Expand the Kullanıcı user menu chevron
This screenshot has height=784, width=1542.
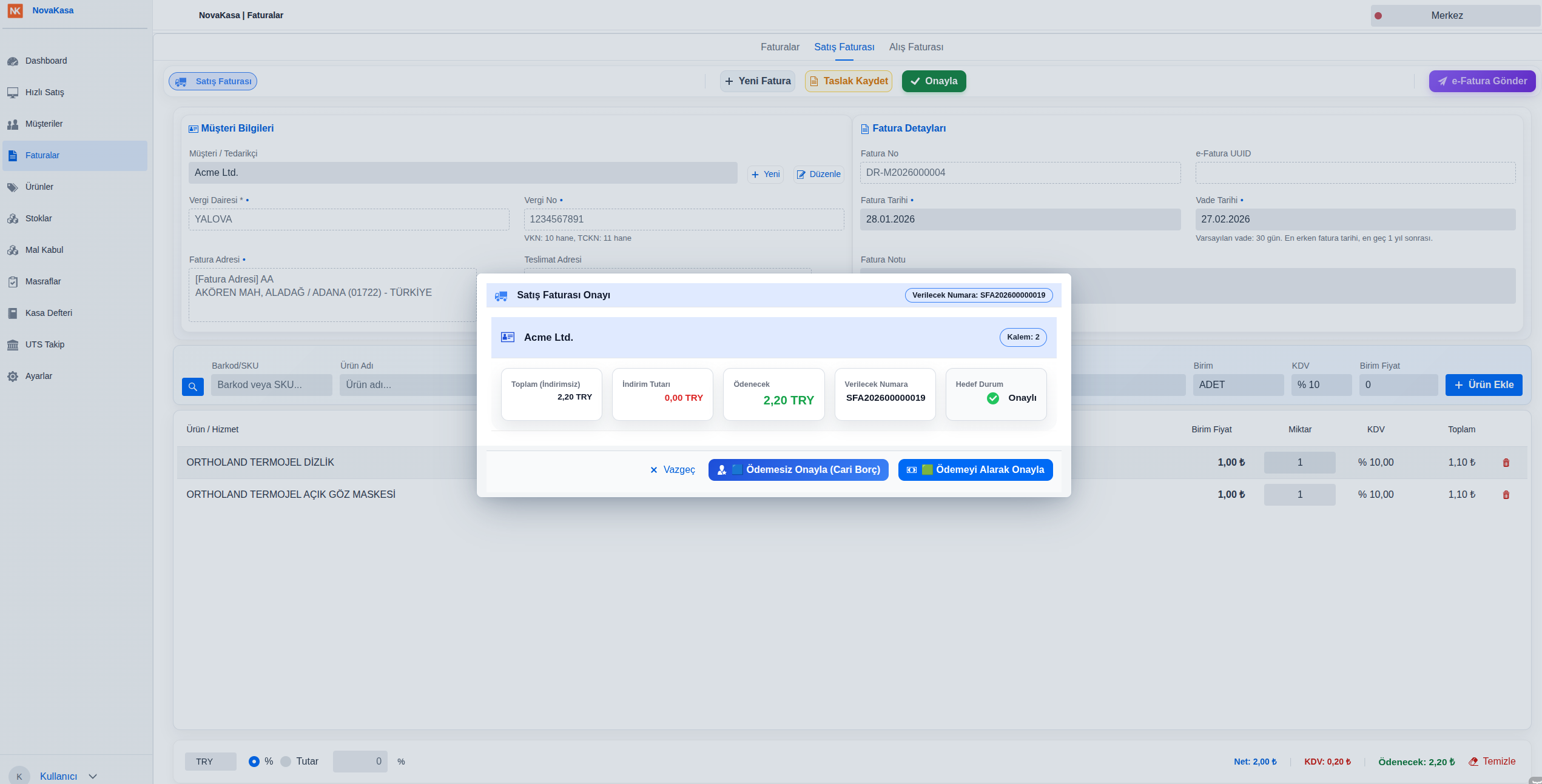(93, 776)
